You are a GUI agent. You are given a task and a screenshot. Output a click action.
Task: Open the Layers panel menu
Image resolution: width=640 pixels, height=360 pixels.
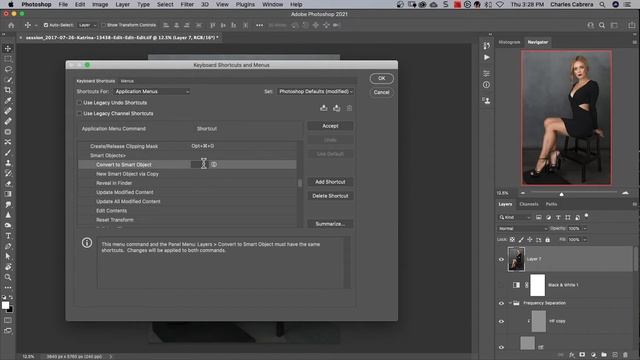(634, 204)
